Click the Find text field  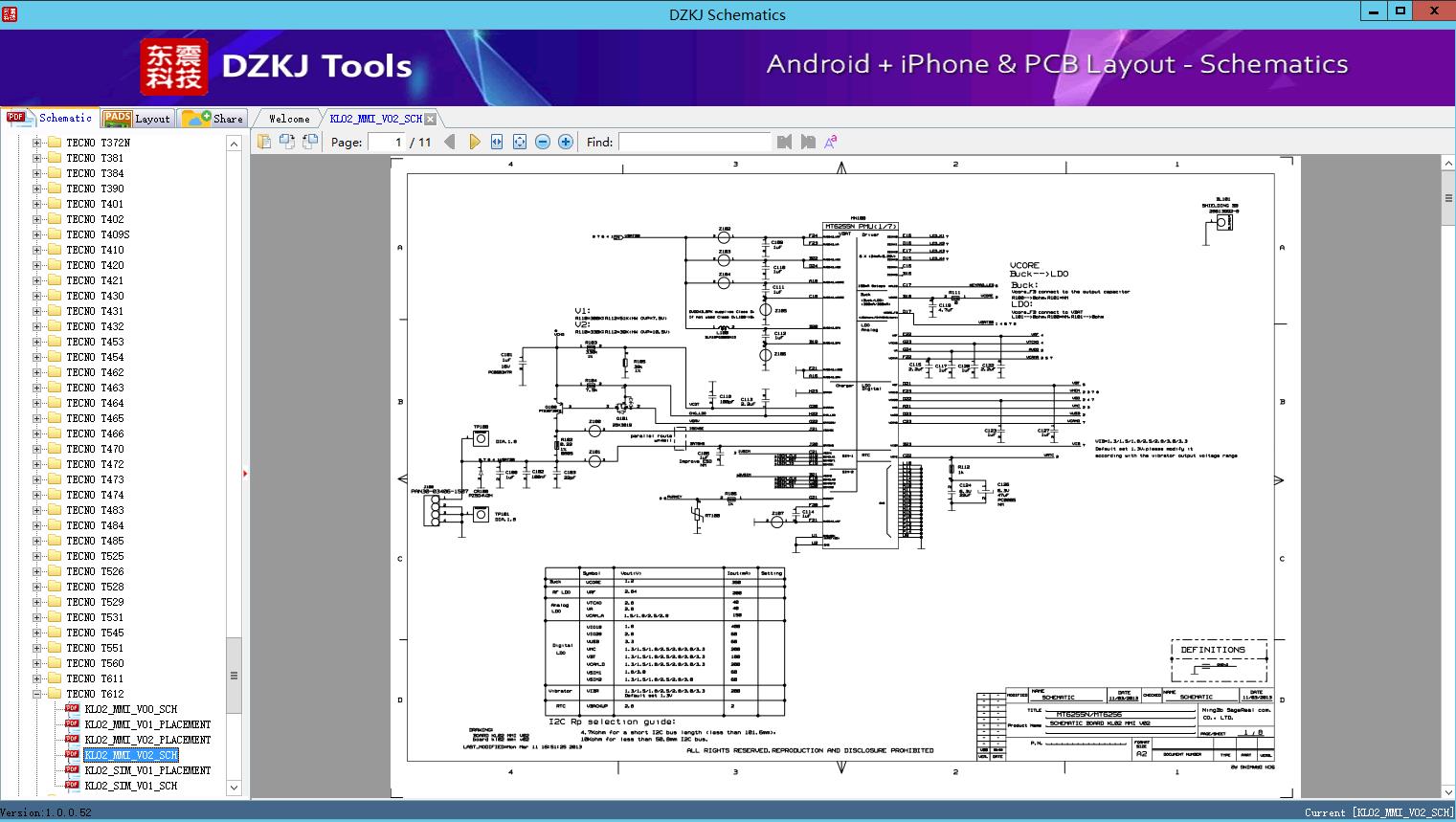point(694,142)
